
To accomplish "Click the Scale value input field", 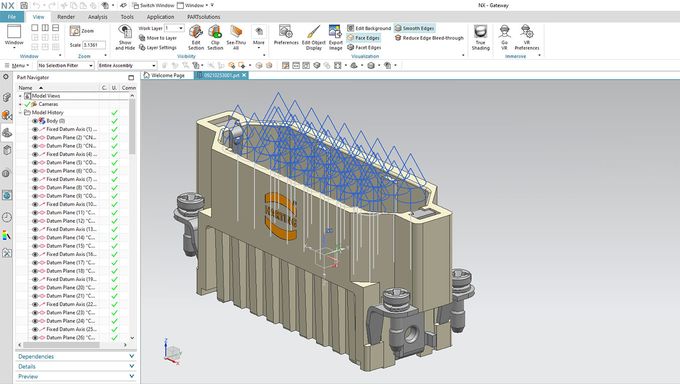I will [94, 45].
